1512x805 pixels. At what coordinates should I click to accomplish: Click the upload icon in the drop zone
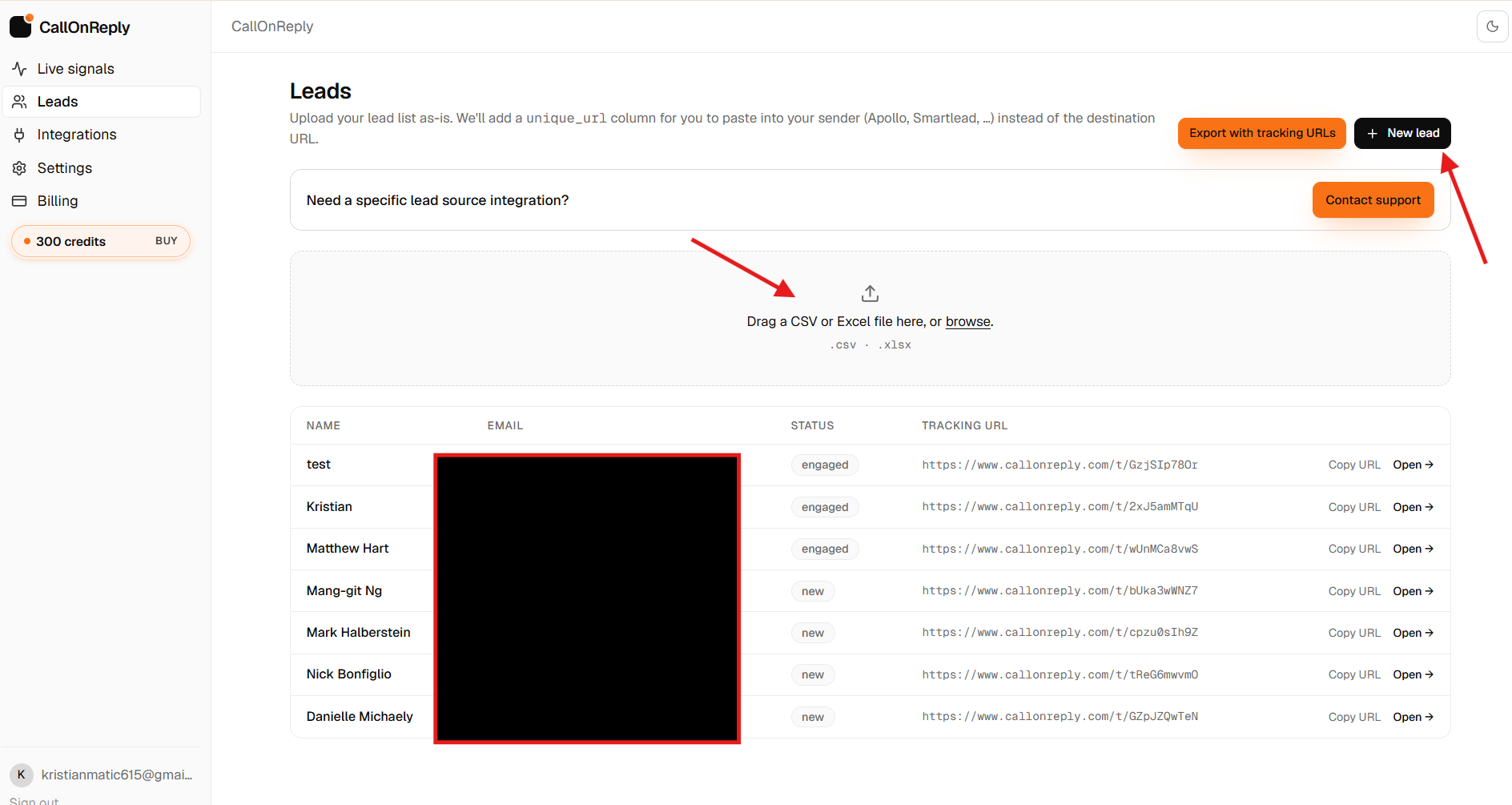click(x=870, y=293)
